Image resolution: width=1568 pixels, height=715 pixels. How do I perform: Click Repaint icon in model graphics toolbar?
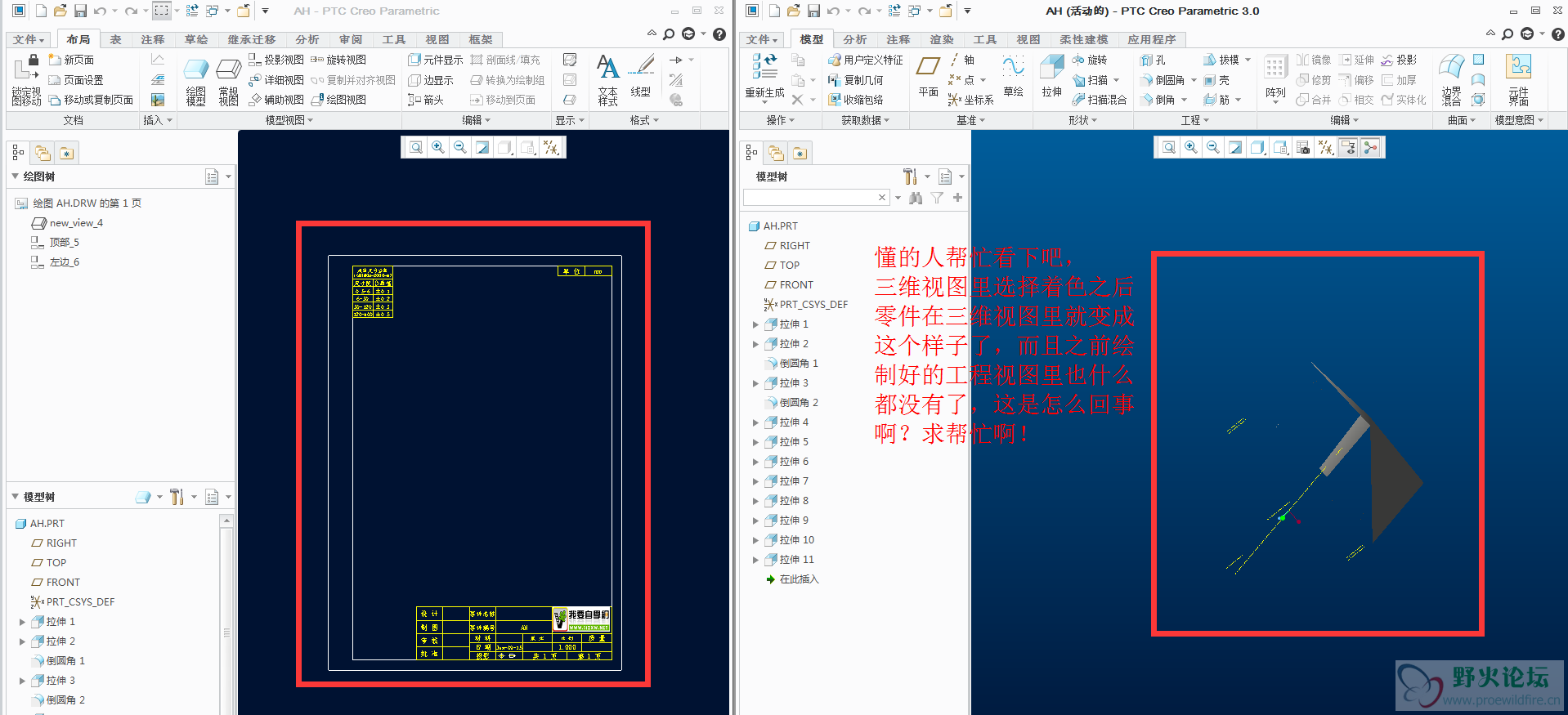pyautogui.click(x=1235, y=147)
